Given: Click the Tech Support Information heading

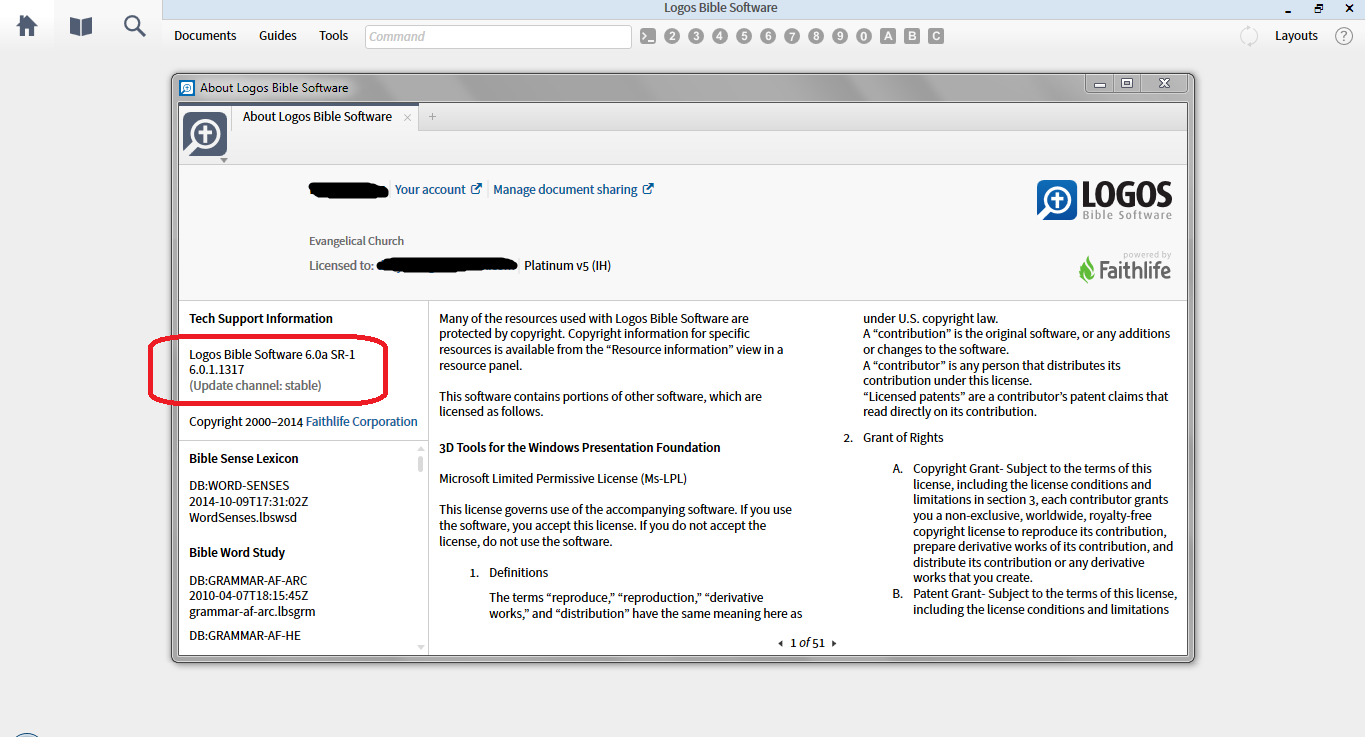Looking at the screenshot, I should (261, 319).
